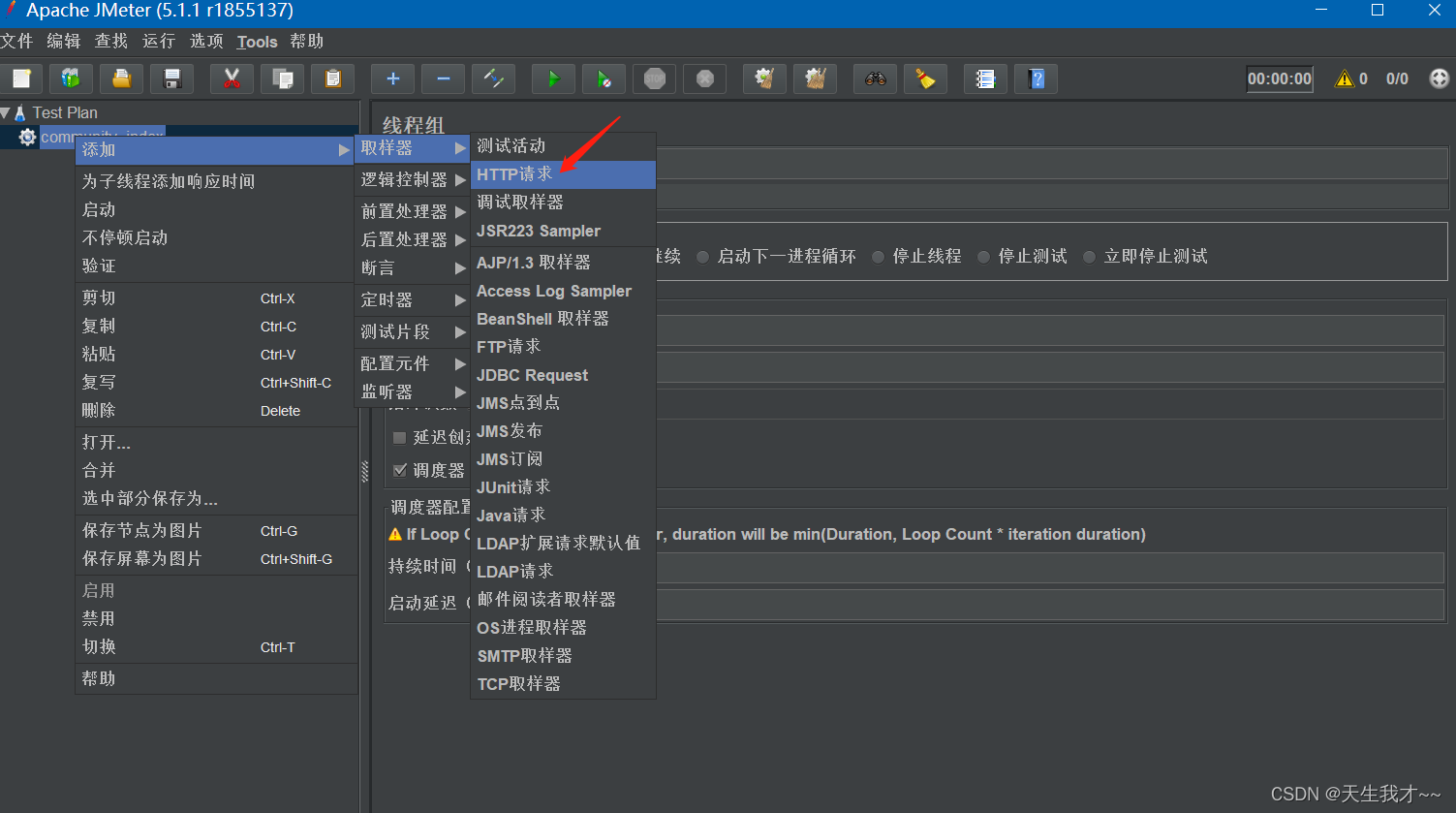The image size is (1456, 813).
Task: Open Search with binoculars icon
Action: click(875, 78)
